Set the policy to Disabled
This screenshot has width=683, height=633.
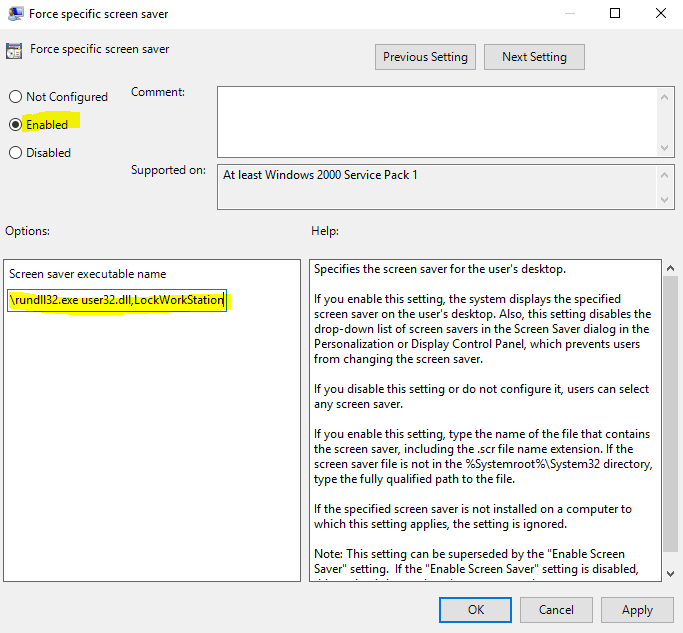click(15, 153)
